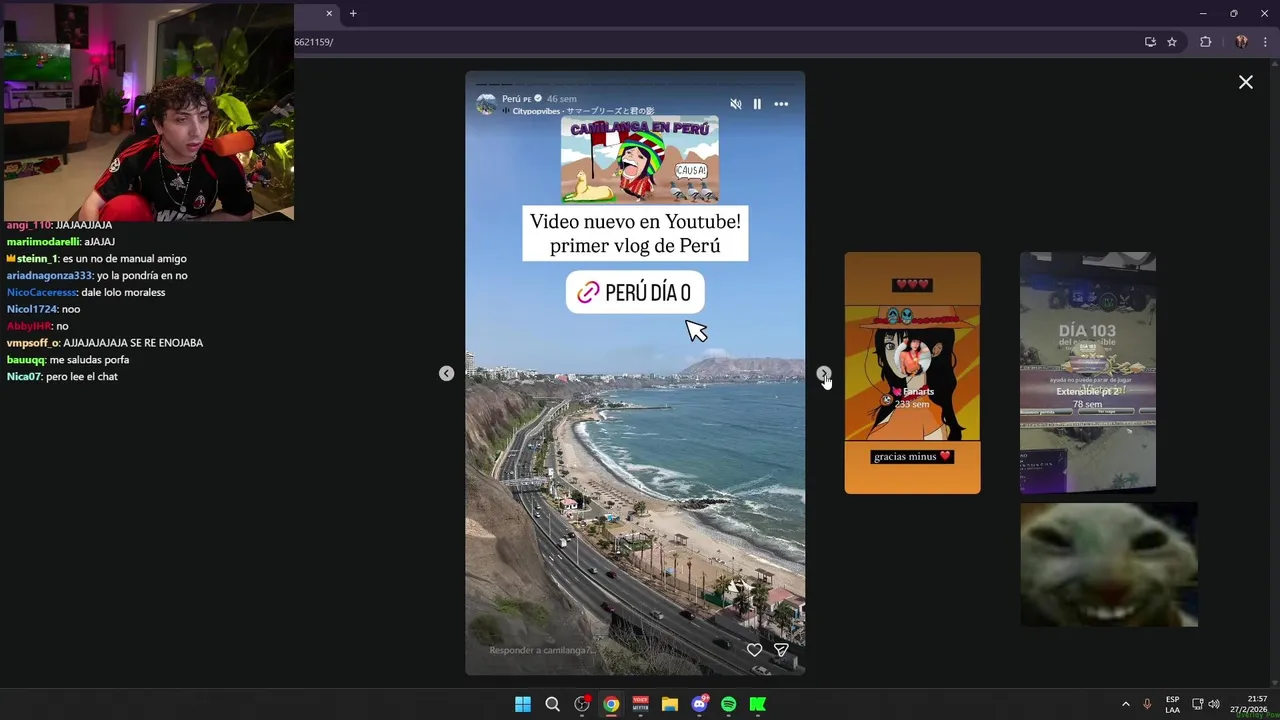Click the story progress bar at top
Viewport: 1280px width, 720px height.
[x=635, y=84]
